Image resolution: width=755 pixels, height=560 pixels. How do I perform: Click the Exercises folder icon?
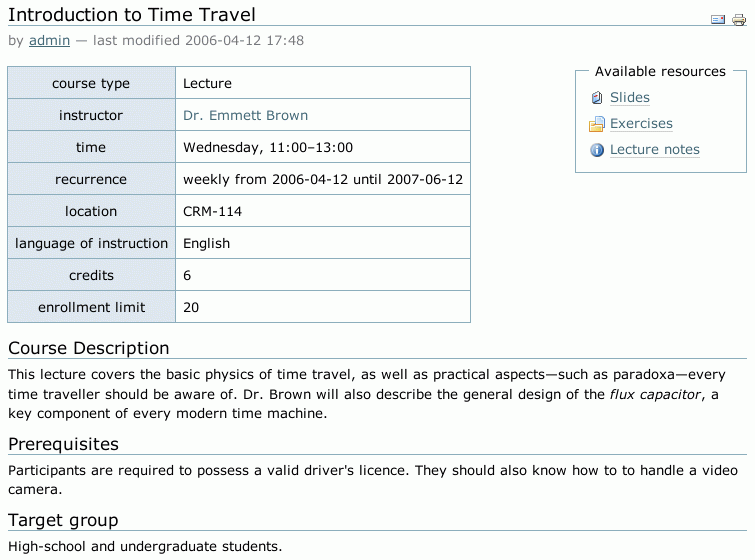[x=597, y=124]
